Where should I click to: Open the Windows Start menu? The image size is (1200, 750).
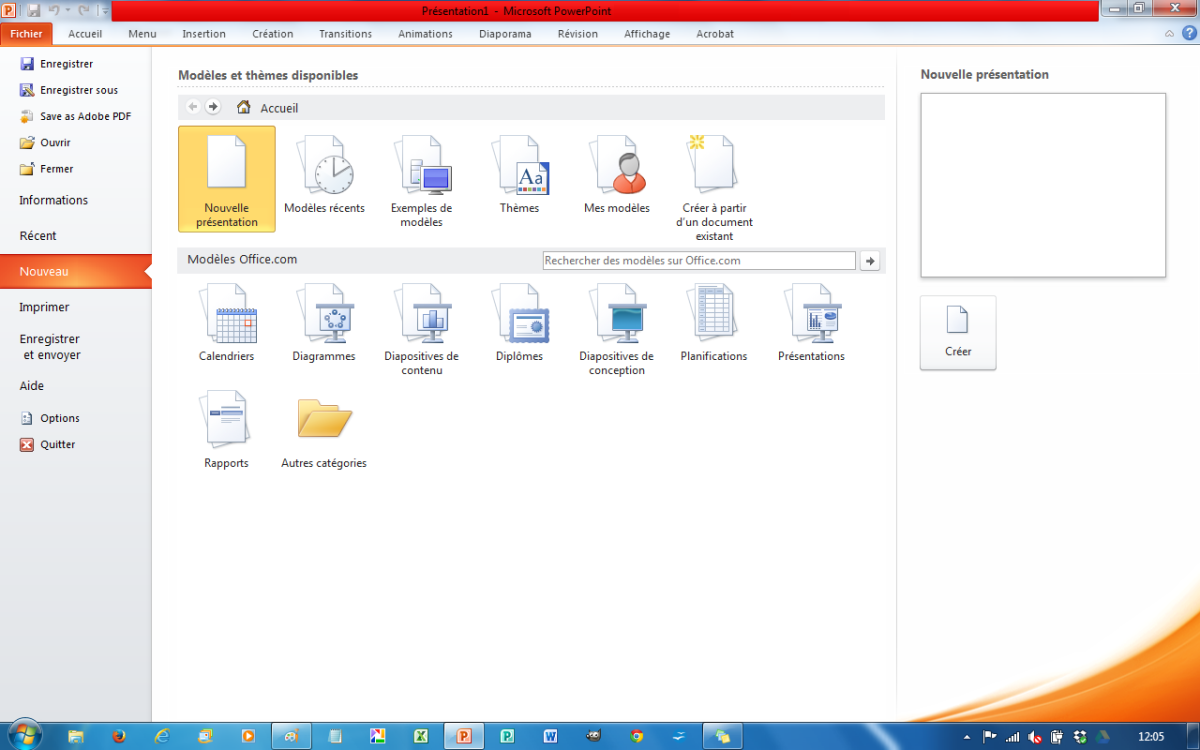pyautogui.click(x=23, y=735)
